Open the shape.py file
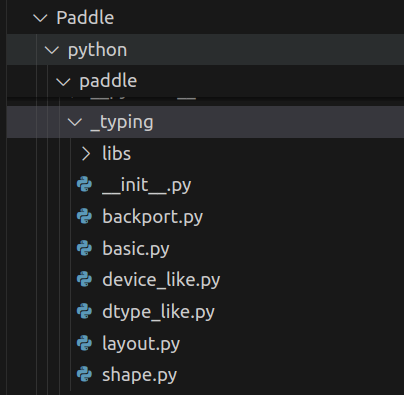The height and width of the screenshot is (395, 404). click(x=139, y=375)
